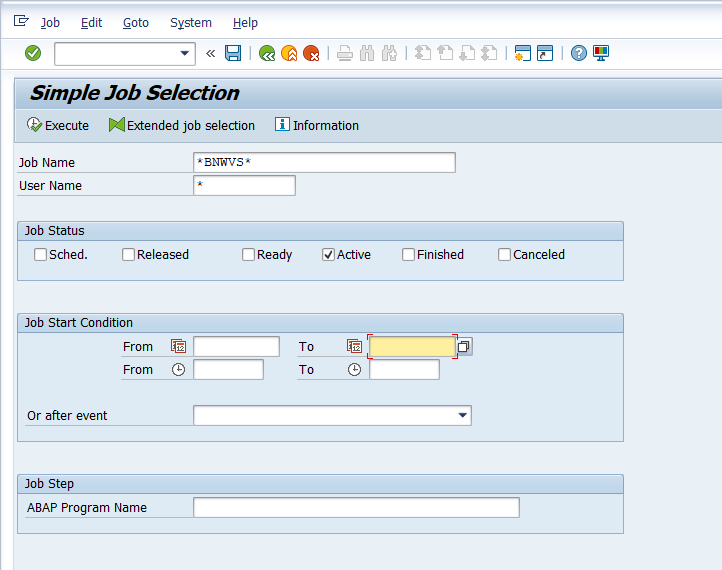The height and width of the screenshot is (570, 722).
Task: Click the orange Exit icon
Action: (x=289, y=53)
